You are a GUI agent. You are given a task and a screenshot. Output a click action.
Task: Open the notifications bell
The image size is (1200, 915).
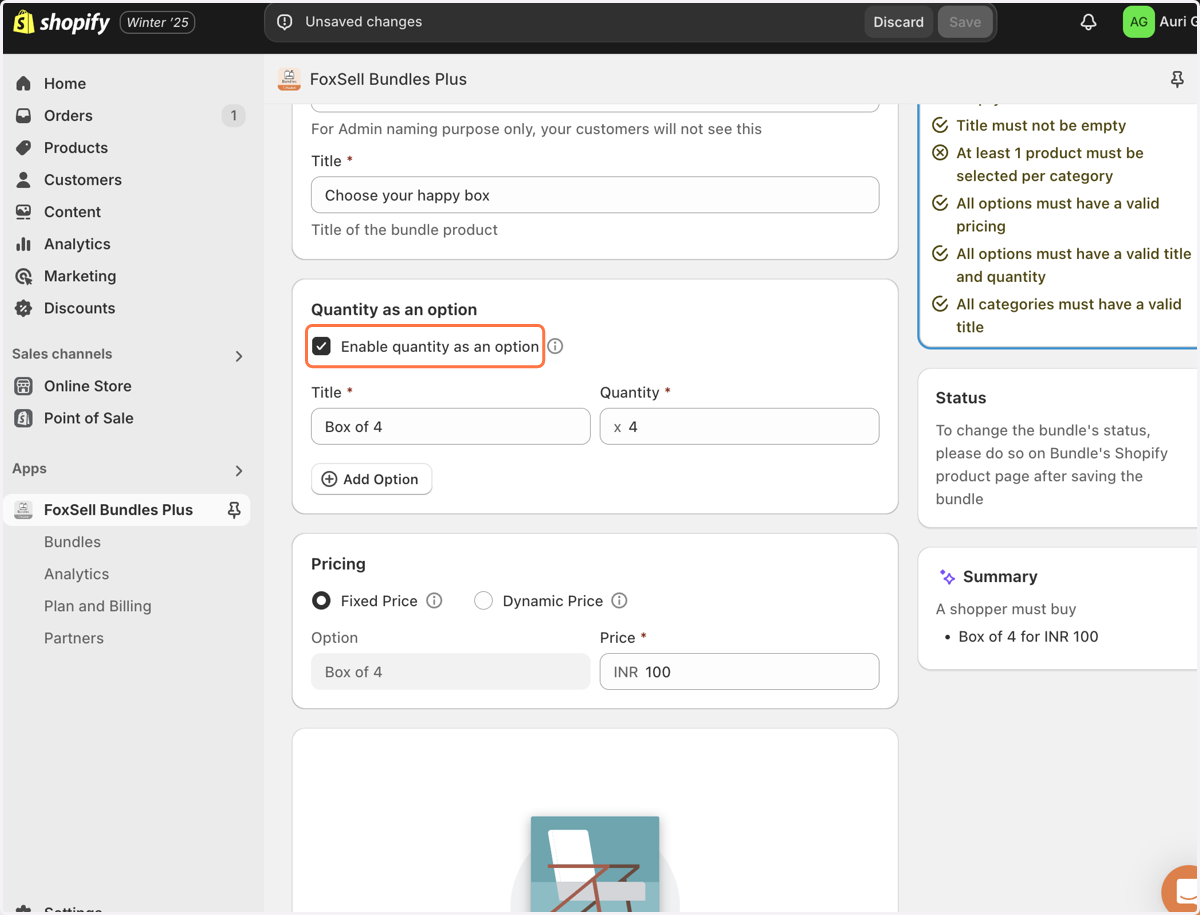1089,22
